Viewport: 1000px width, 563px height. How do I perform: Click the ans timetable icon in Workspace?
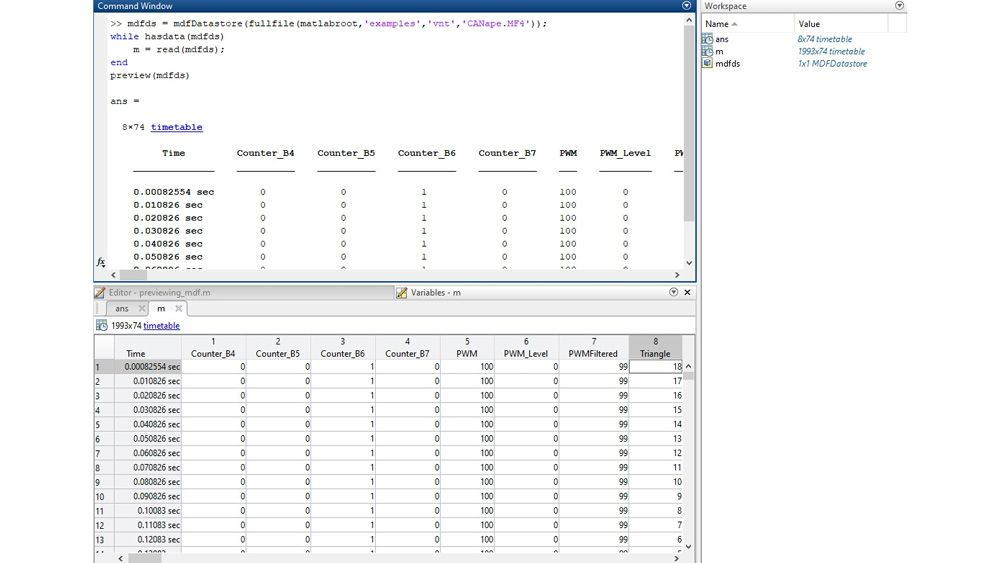pyautogui.click(x=708, y=39)
